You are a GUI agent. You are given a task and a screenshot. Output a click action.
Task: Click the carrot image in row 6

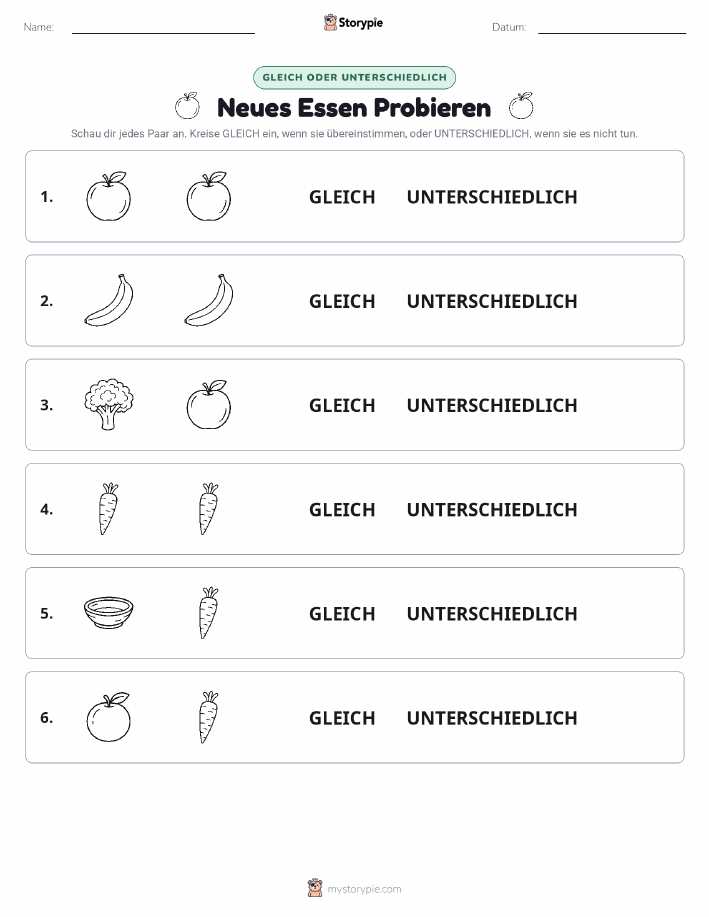point(209,717)
